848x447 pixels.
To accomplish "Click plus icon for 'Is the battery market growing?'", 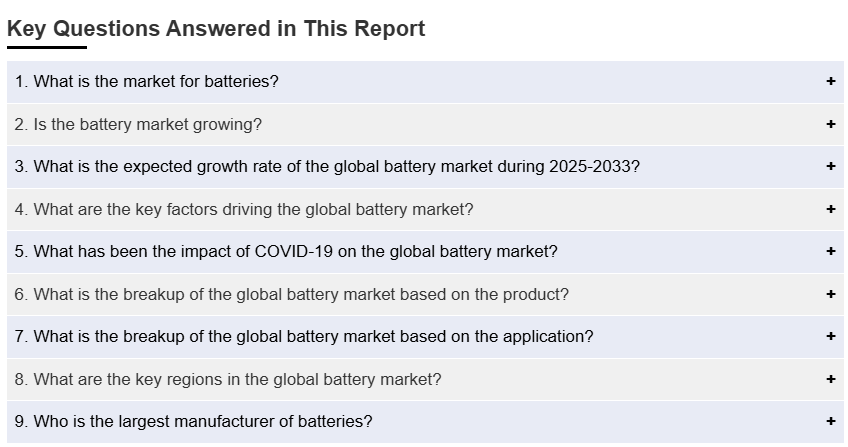I will coord(831,125).
